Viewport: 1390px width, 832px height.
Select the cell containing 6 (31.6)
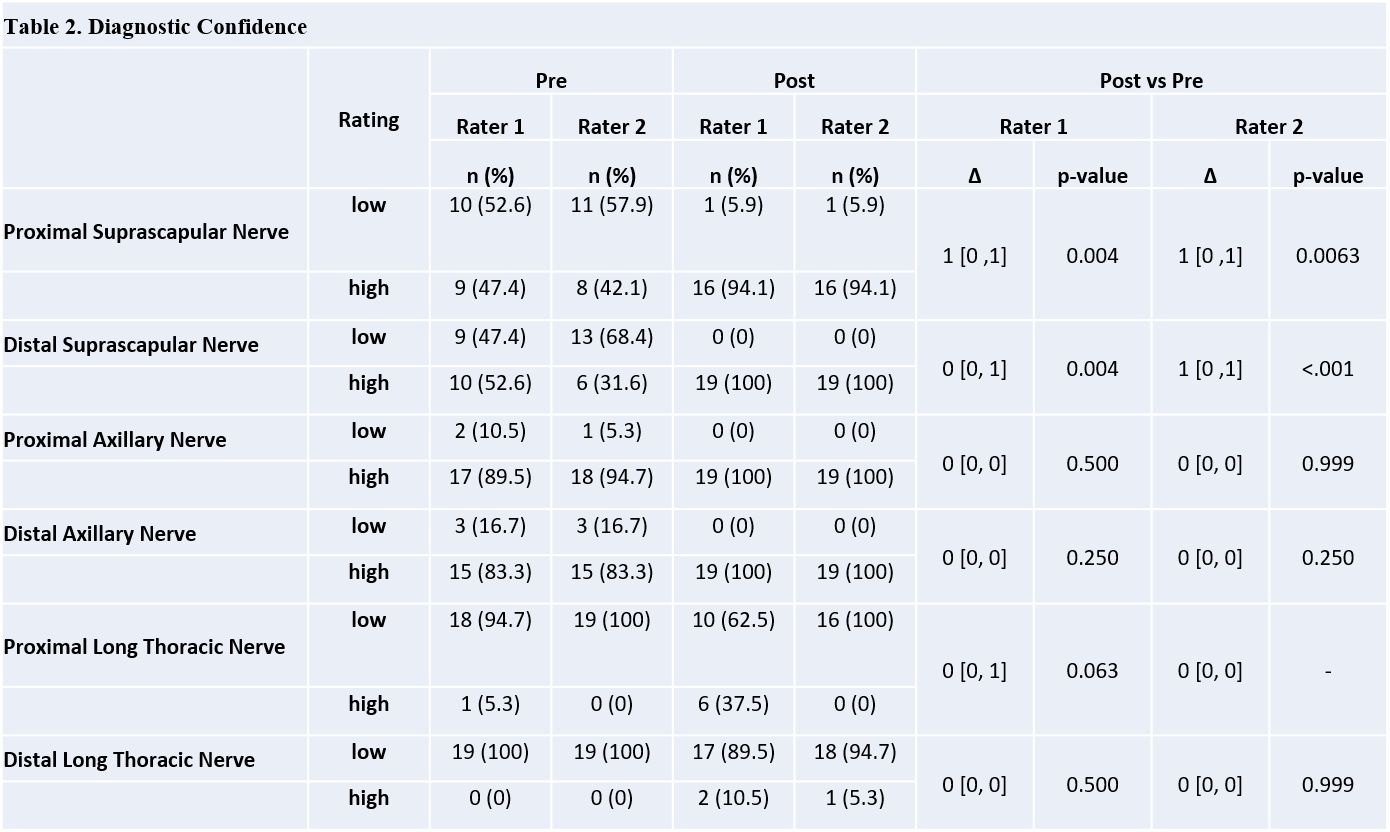pos(612,383)
